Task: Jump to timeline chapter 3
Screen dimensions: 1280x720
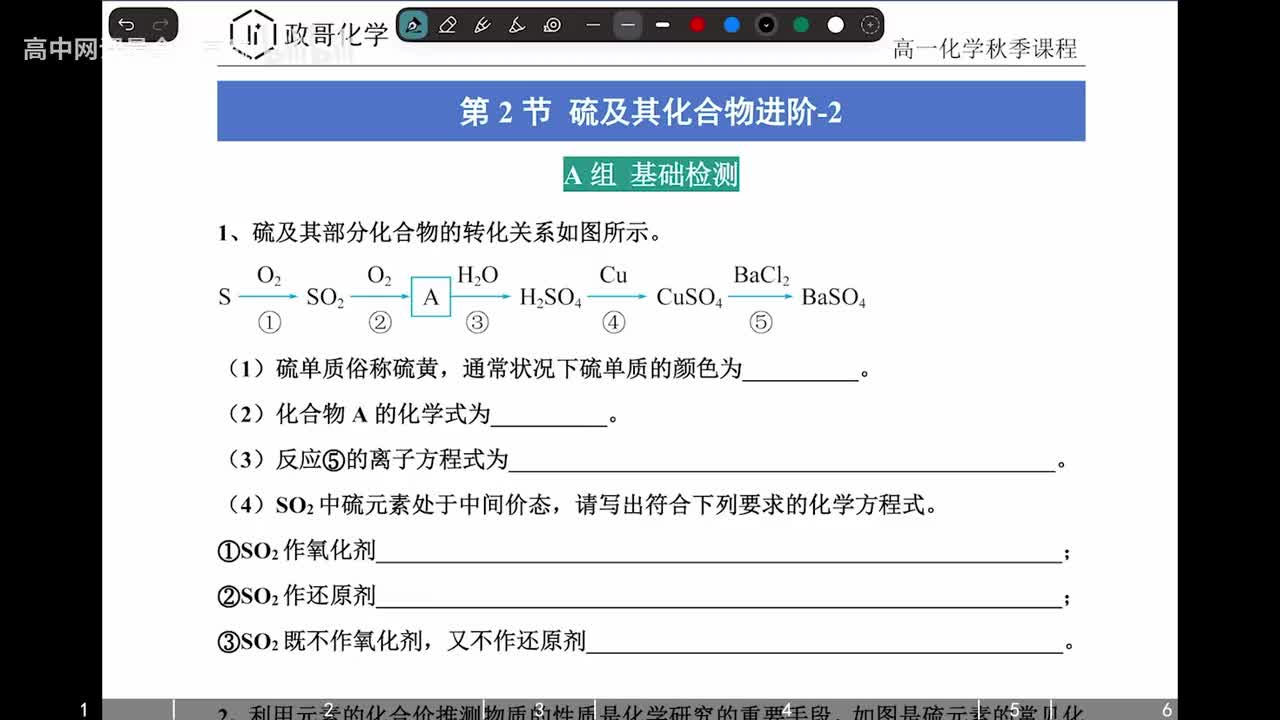Action: coord(539,710)
